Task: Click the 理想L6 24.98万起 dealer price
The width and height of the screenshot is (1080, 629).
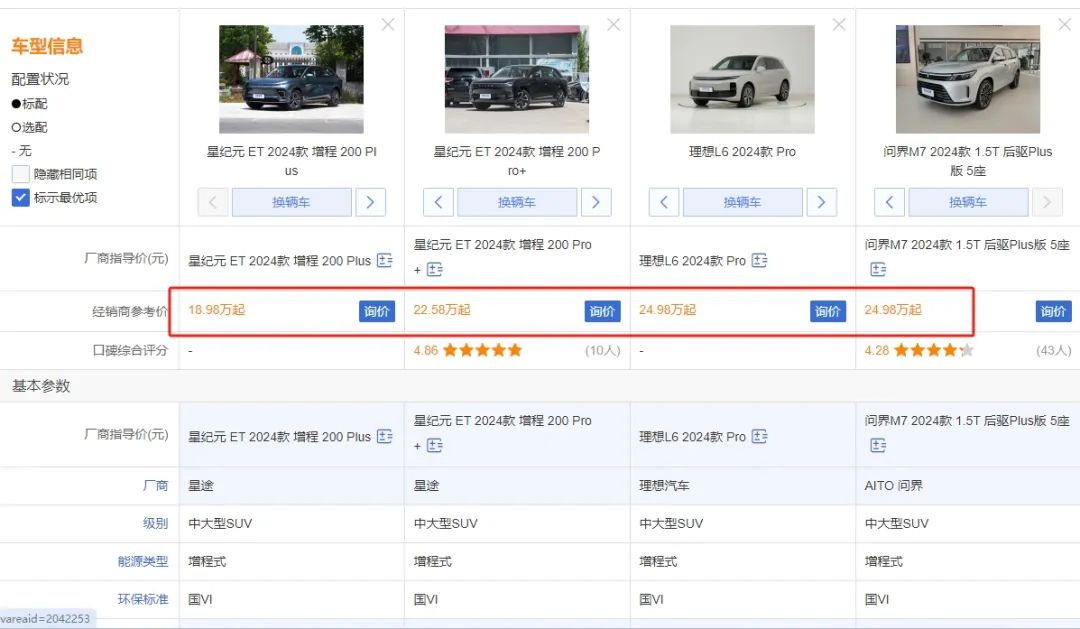Action: [667, 310]
